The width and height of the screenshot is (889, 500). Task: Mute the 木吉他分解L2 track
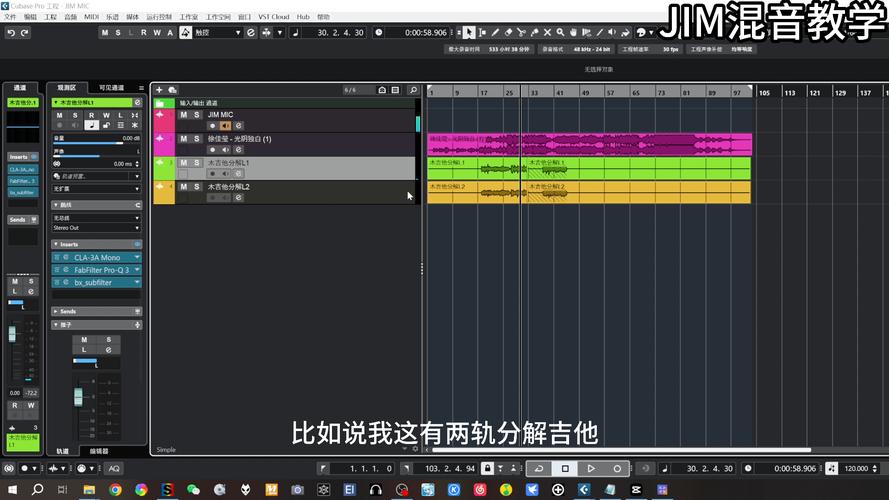tap(183, 187)
